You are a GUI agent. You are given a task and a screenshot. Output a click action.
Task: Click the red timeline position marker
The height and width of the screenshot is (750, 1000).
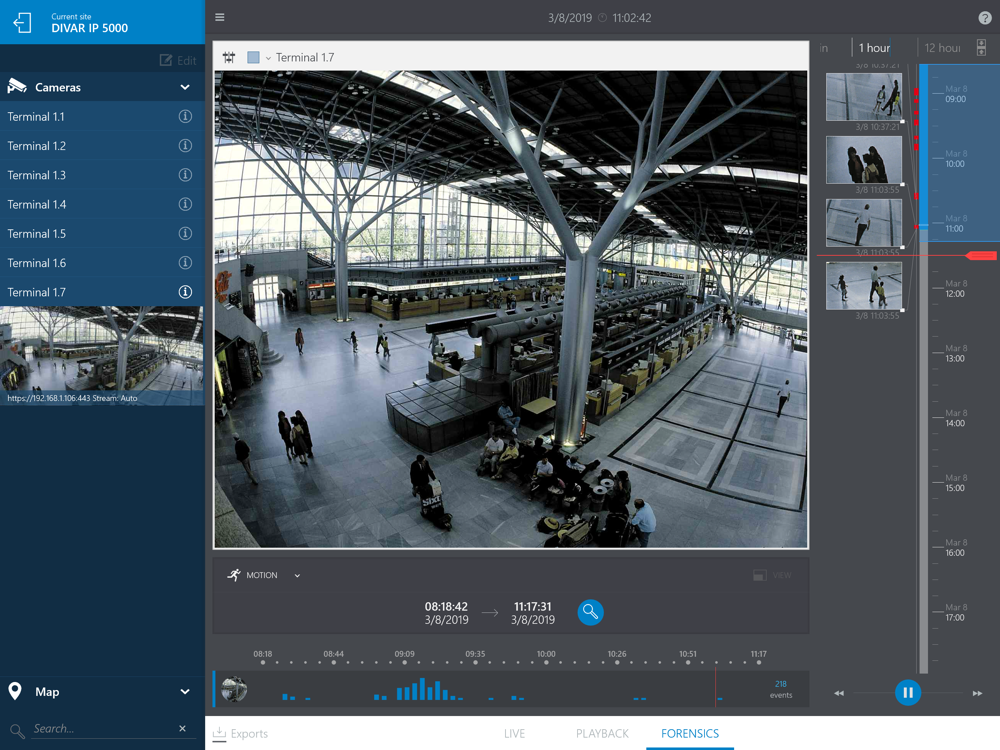click(x=982, y=256)
